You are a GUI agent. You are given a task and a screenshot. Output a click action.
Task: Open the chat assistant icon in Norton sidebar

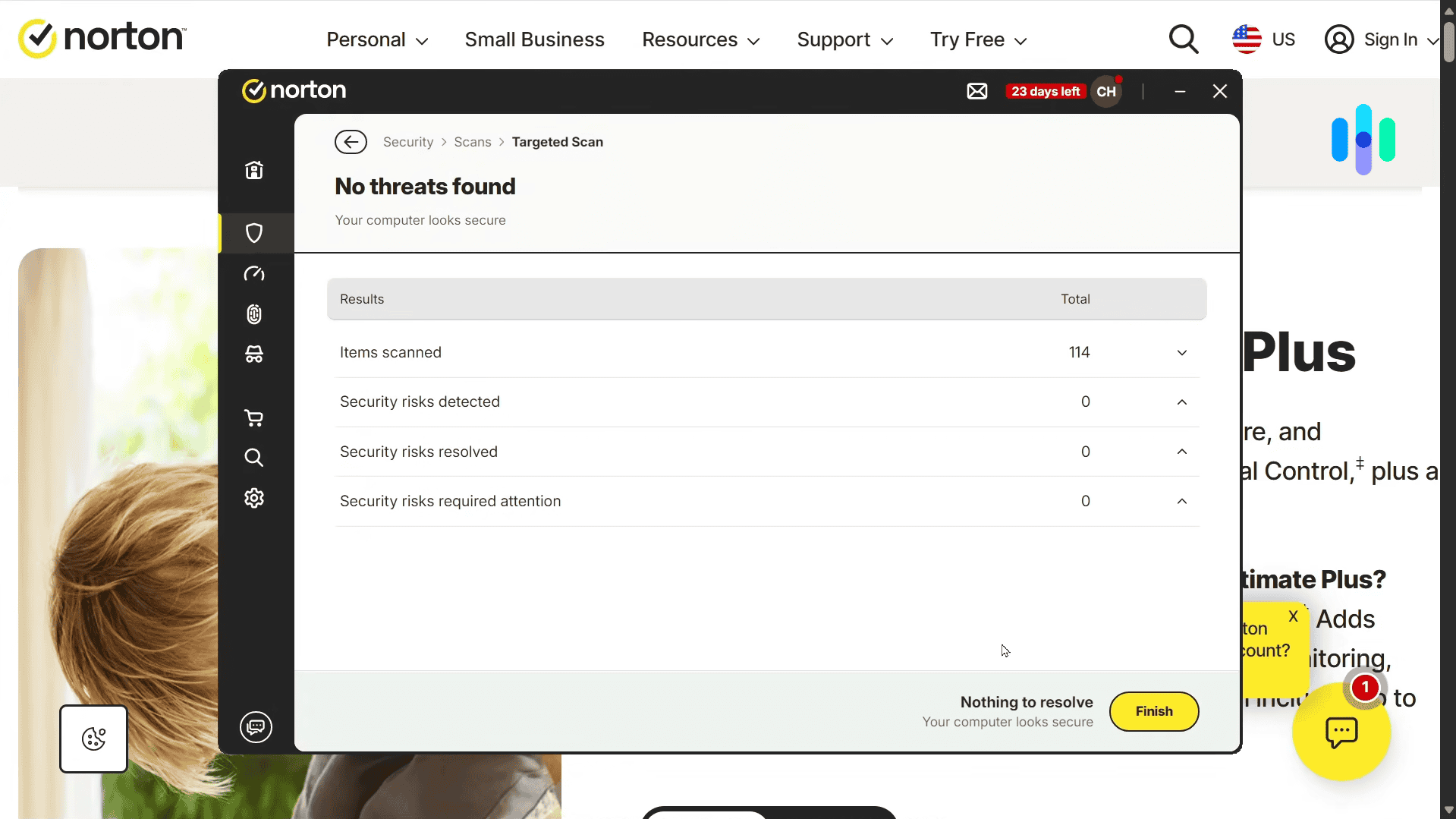[256, 727]
